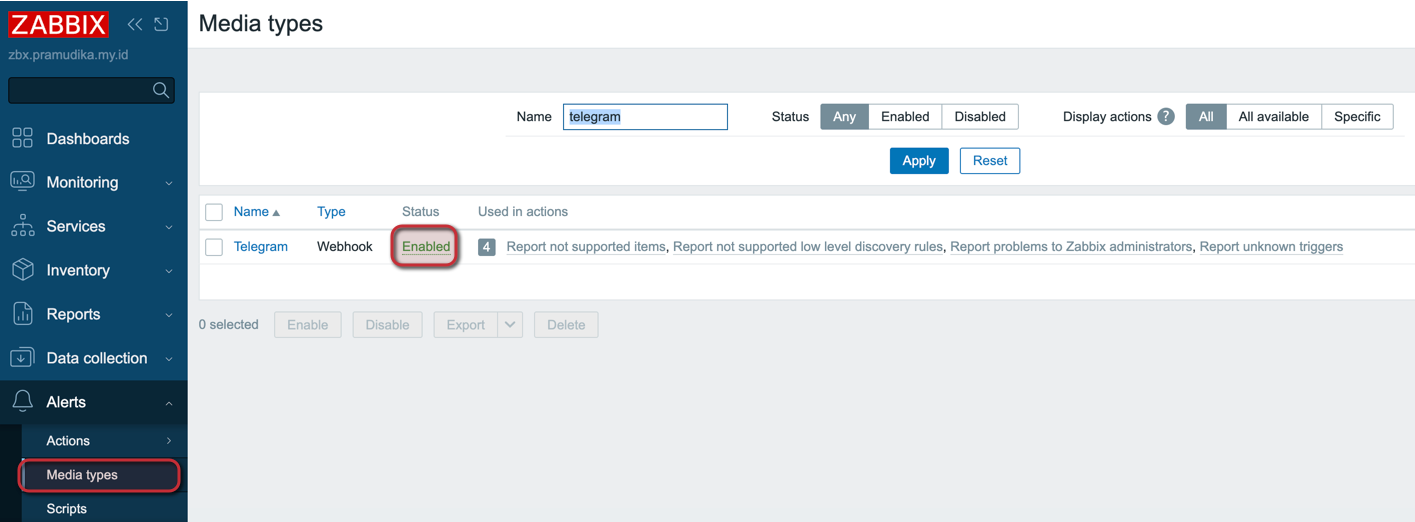Click the sidebar search magnifier icon

[x=161, y=90]
